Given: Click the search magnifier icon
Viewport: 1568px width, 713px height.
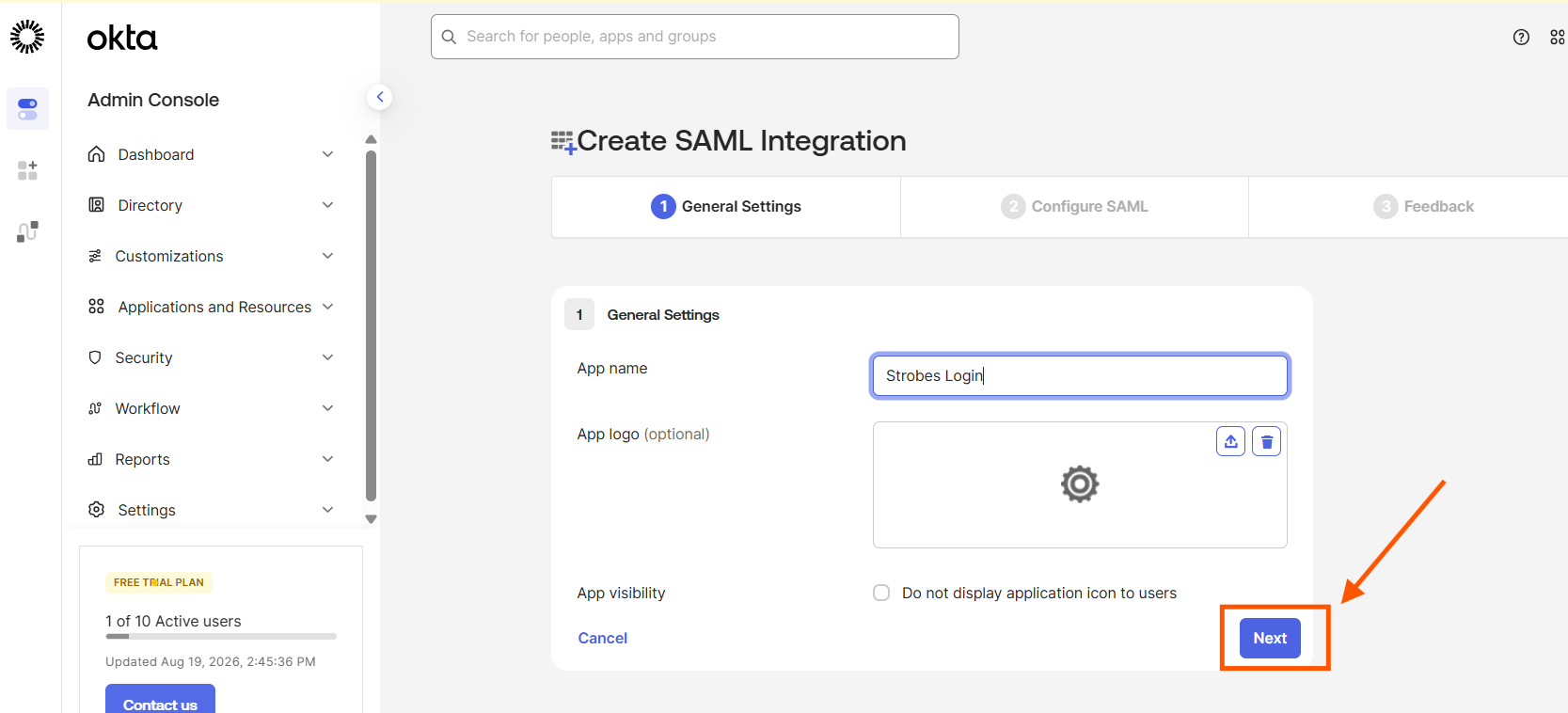Looking at the screenshot, I should [x=449, y=37].
